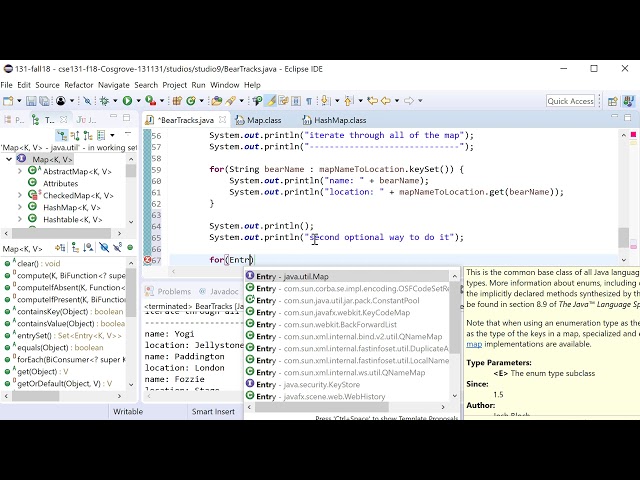This screenshot has height=480, width=640.
Task: Click the Problems view tab icon
Action: [x=150, y=292]
